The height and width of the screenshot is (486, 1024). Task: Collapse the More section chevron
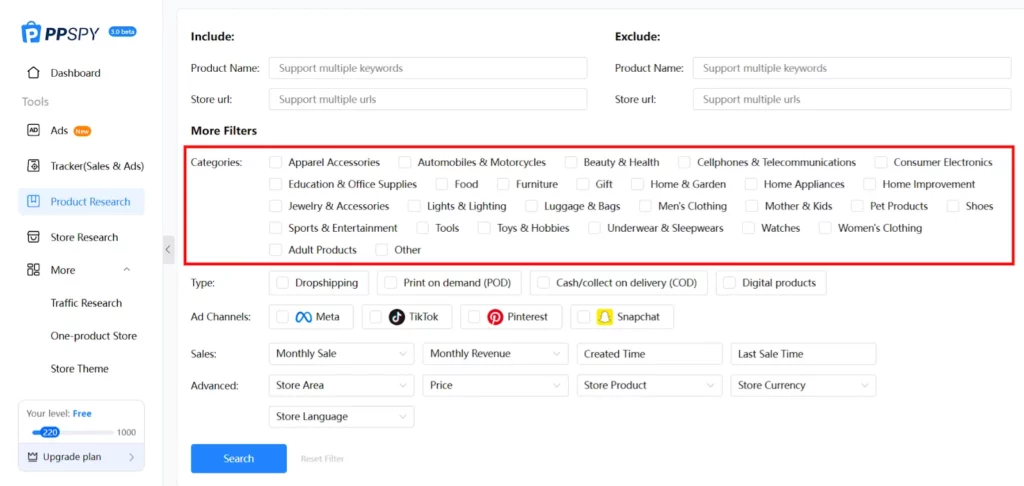coord(127,270)
